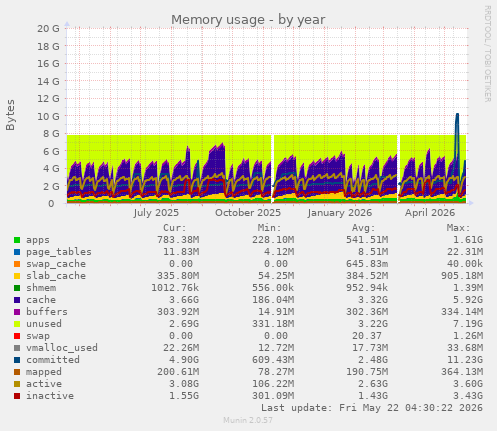Click the yellow slab_cache legend swatch
Screen dimensions: 497x431
[17, 276]
